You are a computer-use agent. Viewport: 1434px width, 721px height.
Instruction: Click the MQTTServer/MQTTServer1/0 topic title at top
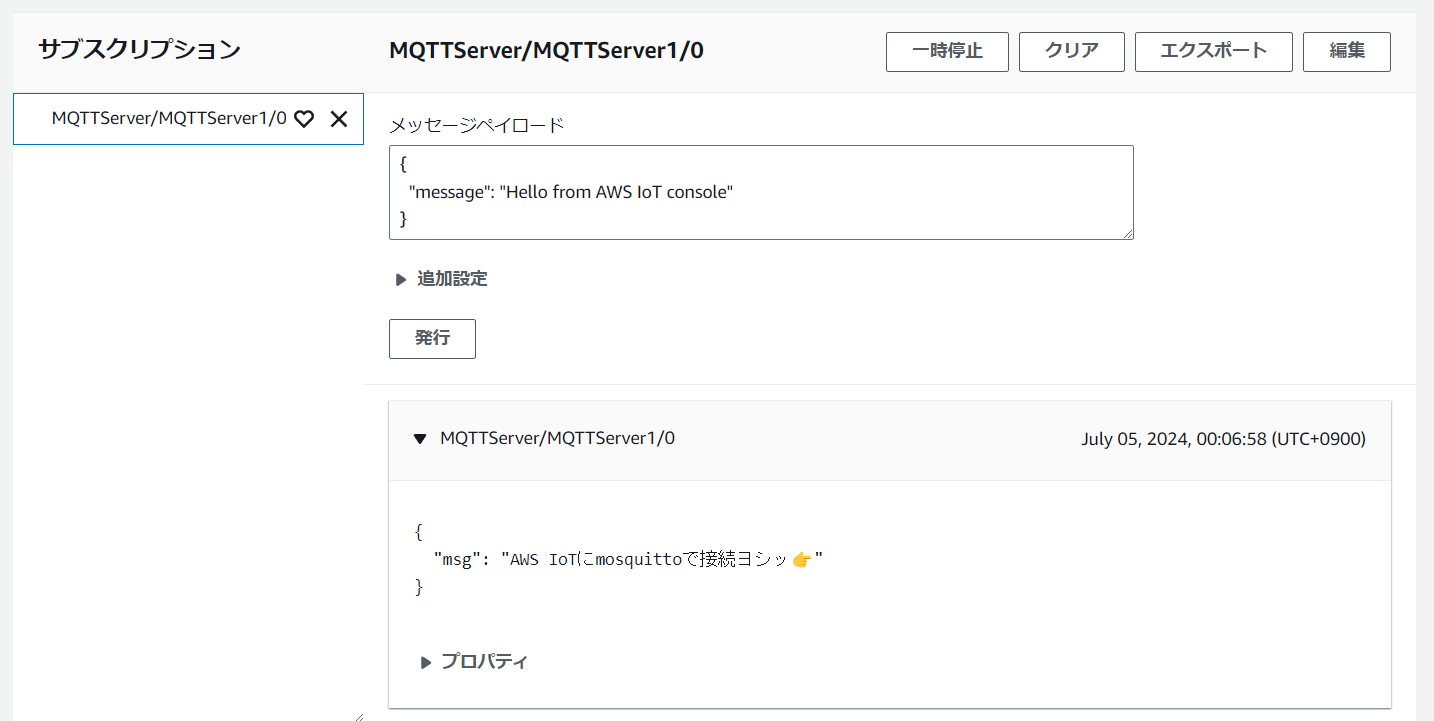click(546, 51)
